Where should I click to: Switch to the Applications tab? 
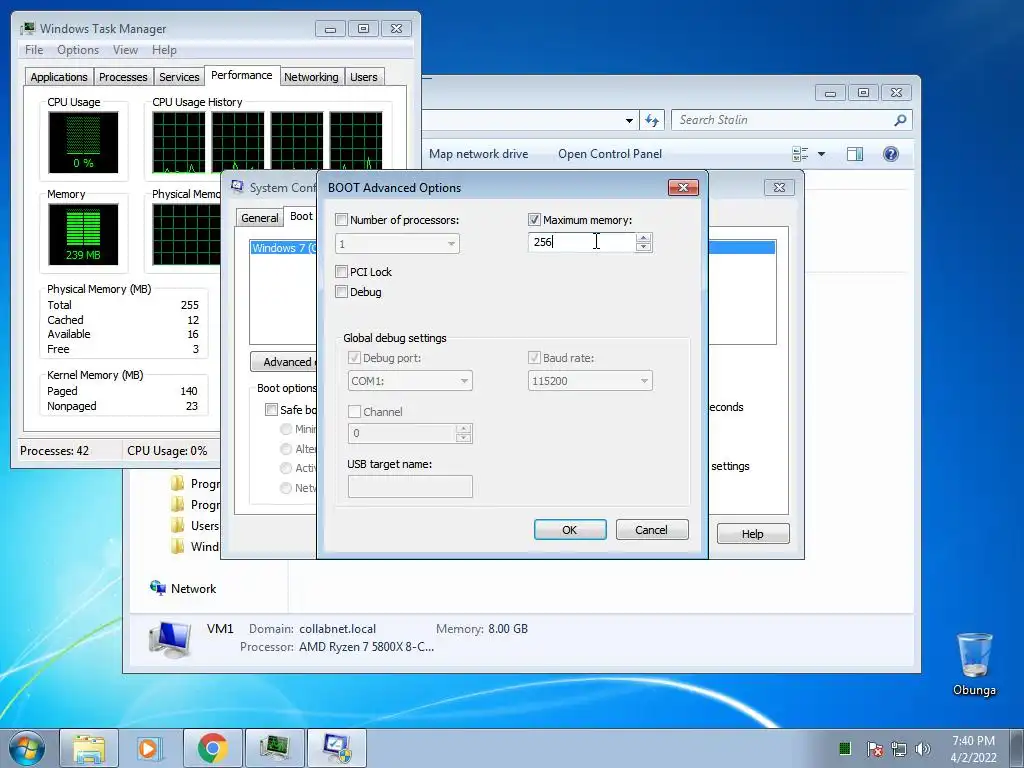point(59,77)
